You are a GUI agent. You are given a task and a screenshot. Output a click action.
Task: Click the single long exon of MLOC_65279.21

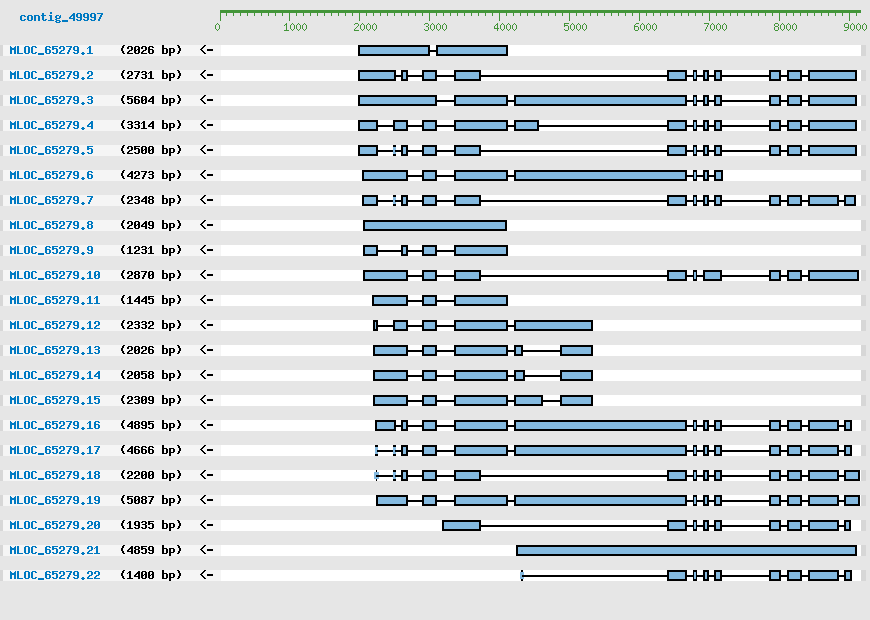686,550
